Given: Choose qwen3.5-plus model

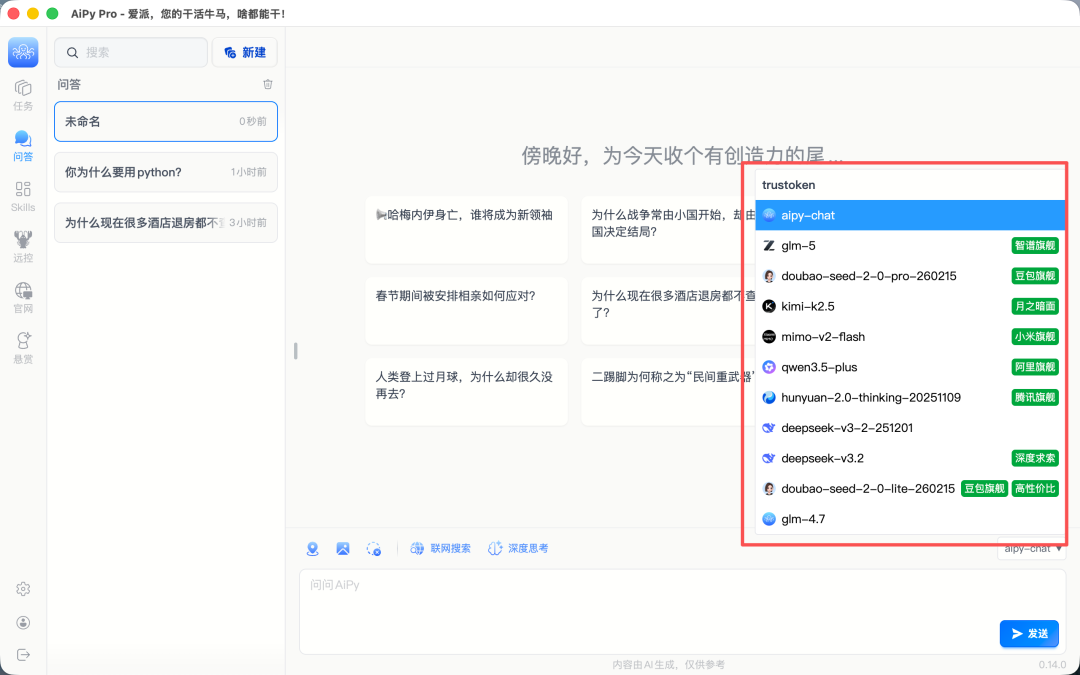Looking at the screenshot, I should 910,366.
